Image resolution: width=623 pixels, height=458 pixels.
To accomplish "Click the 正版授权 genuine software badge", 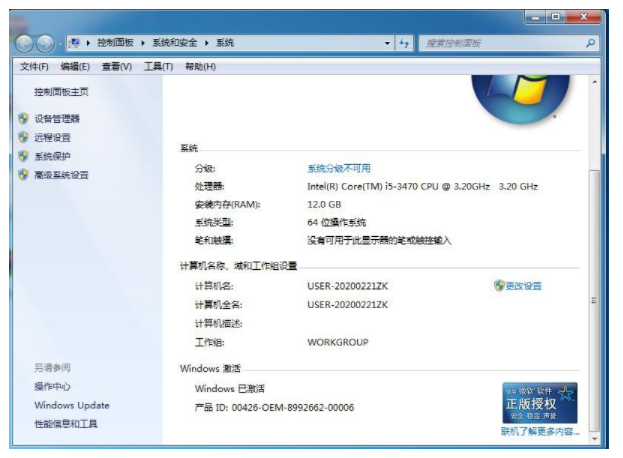I will pos(539,403).
